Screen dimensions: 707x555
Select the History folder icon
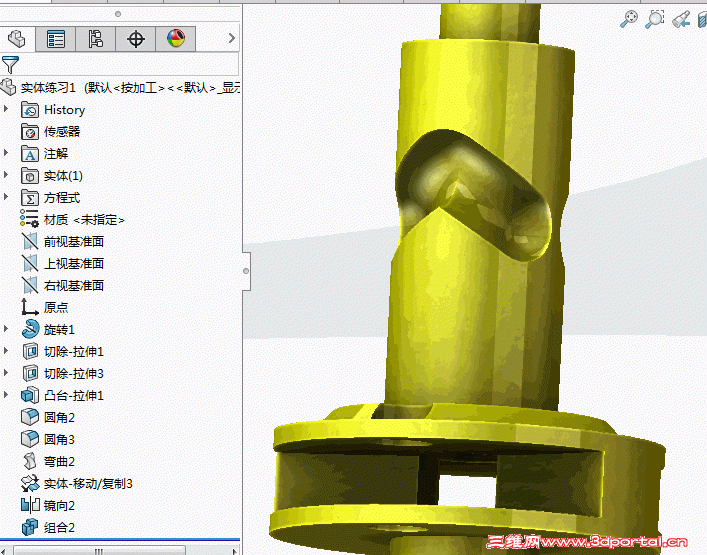[x=30, y=110]
